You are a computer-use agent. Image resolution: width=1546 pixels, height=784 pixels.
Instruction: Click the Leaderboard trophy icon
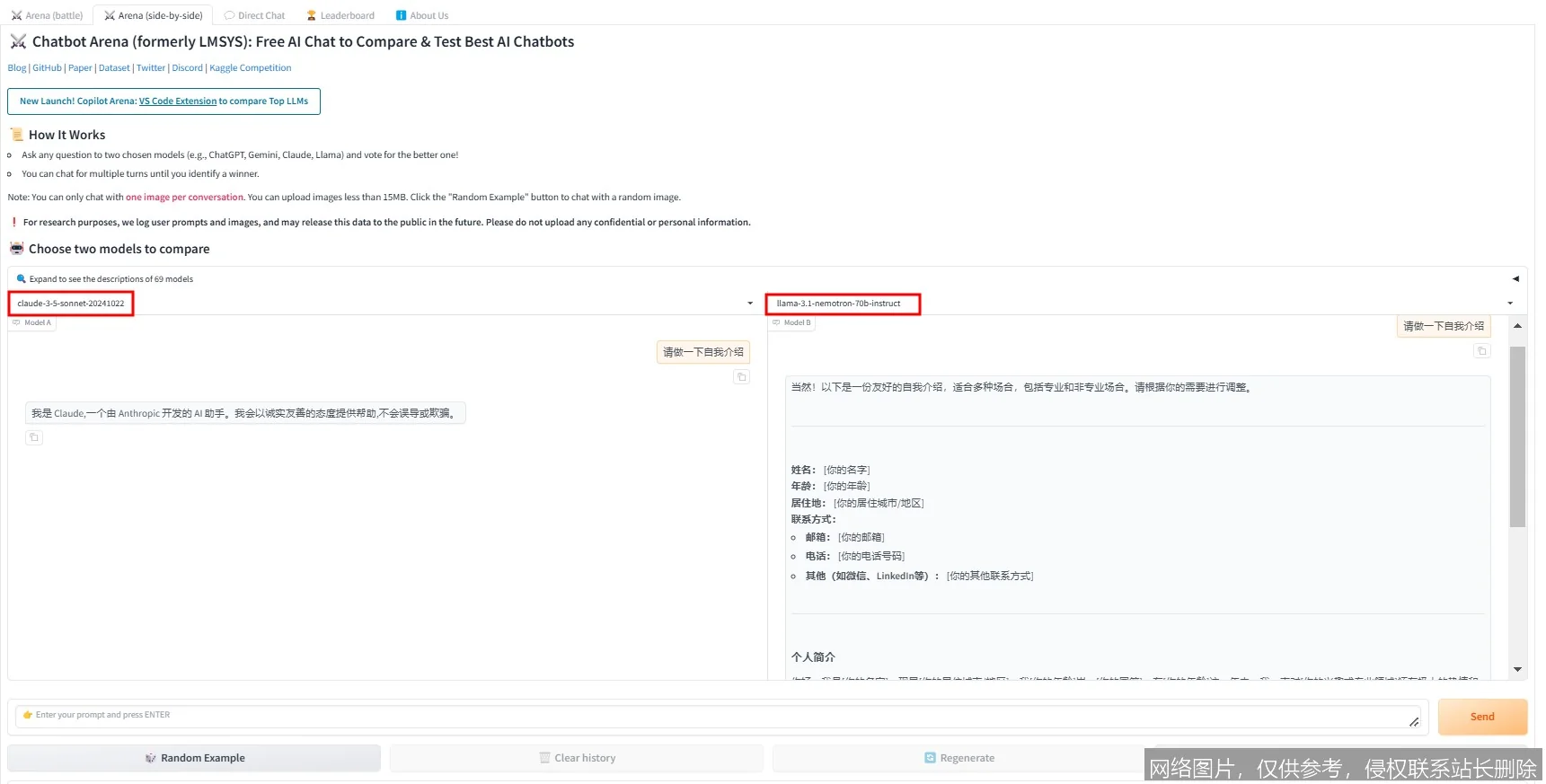point(312,15)
